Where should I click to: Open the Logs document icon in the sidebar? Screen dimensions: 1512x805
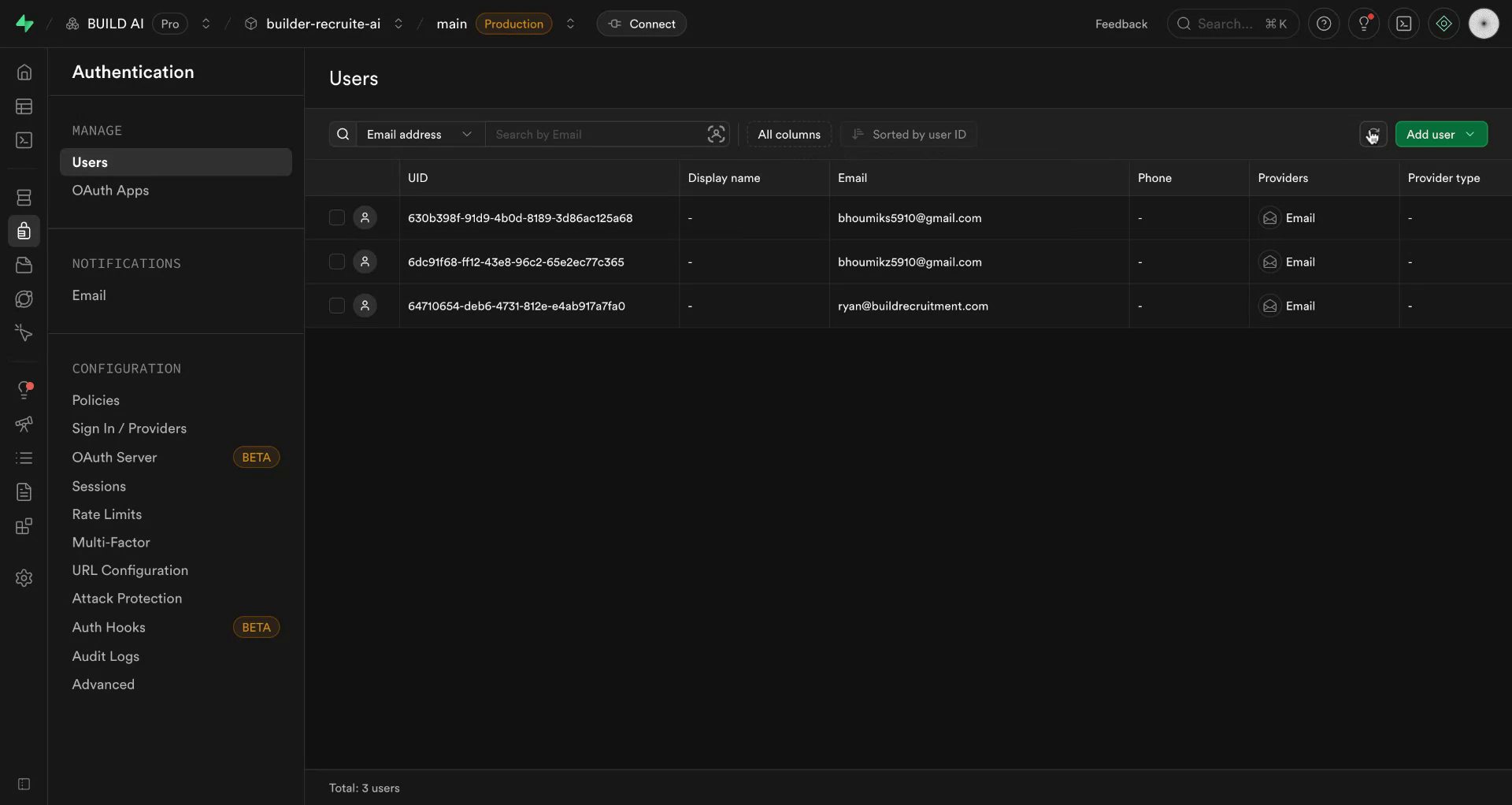point(24,492)
